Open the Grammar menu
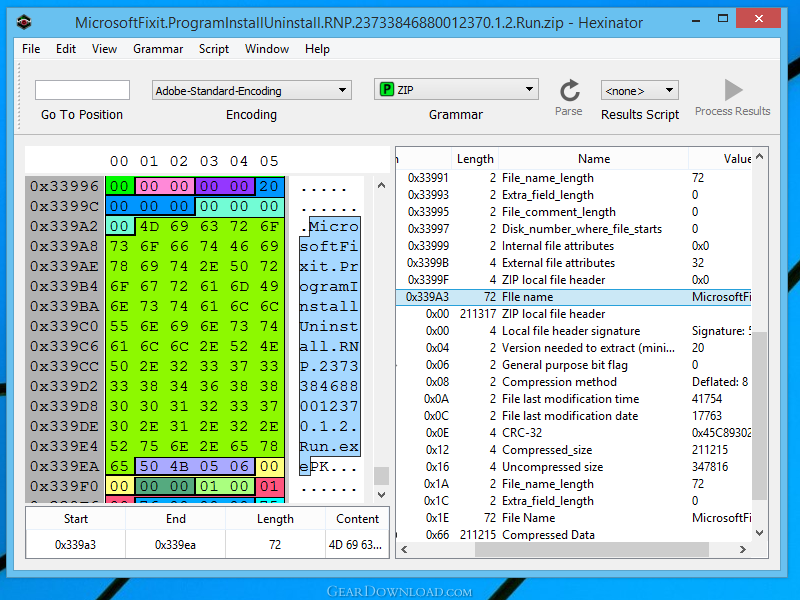This screenshot has width=800, height=600. (158, 49)
